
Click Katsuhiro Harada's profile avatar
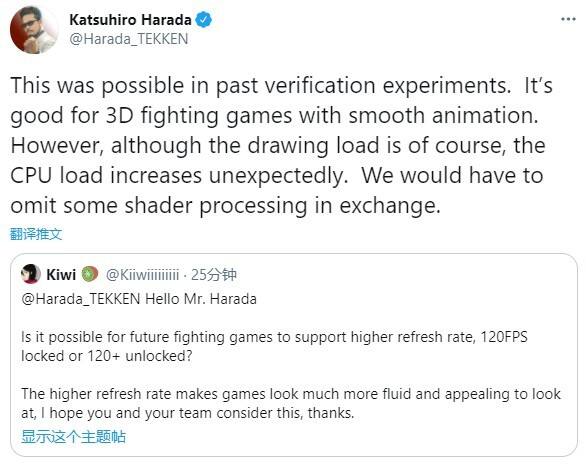pyautogui.click(x=34, y=30)
